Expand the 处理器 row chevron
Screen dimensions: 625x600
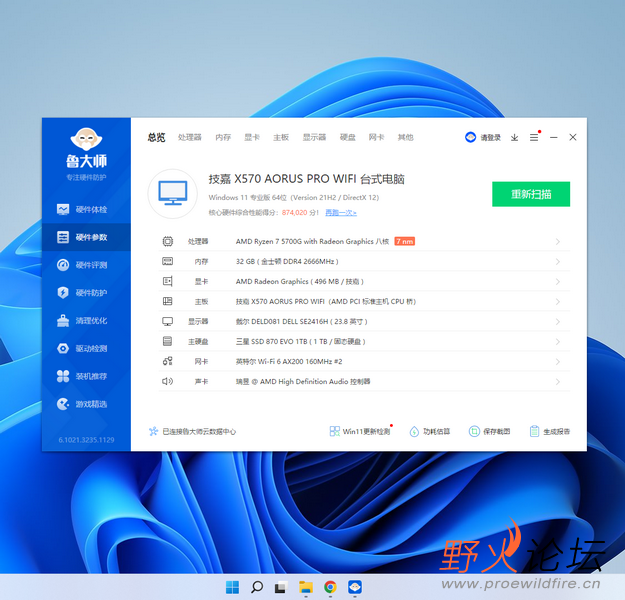(558, 242)
